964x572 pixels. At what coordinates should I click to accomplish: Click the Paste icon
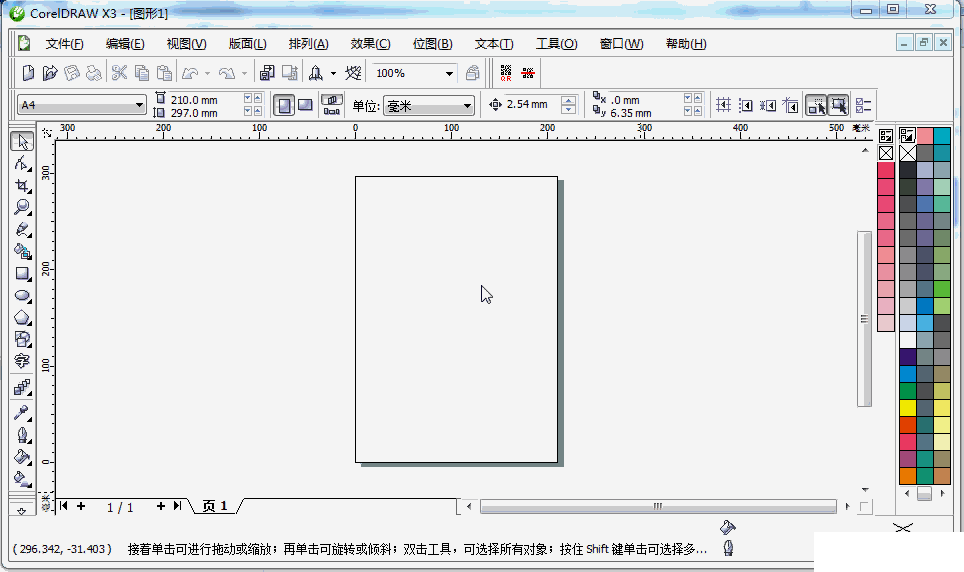coord(164,73)
